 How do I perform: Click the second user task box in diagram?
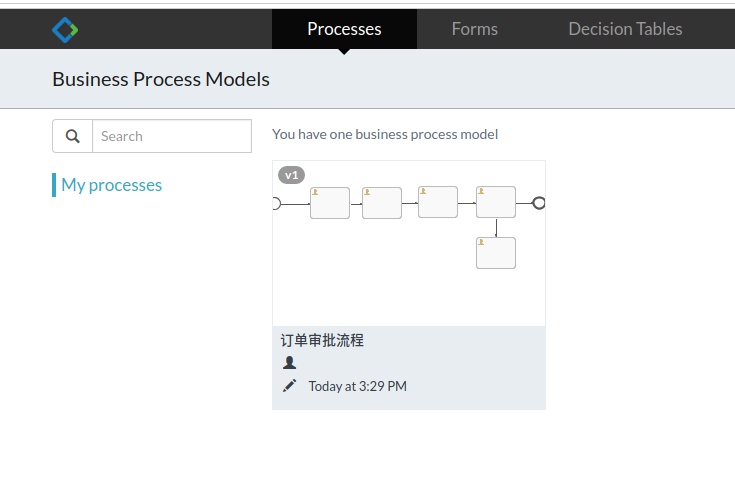point(382,203)
